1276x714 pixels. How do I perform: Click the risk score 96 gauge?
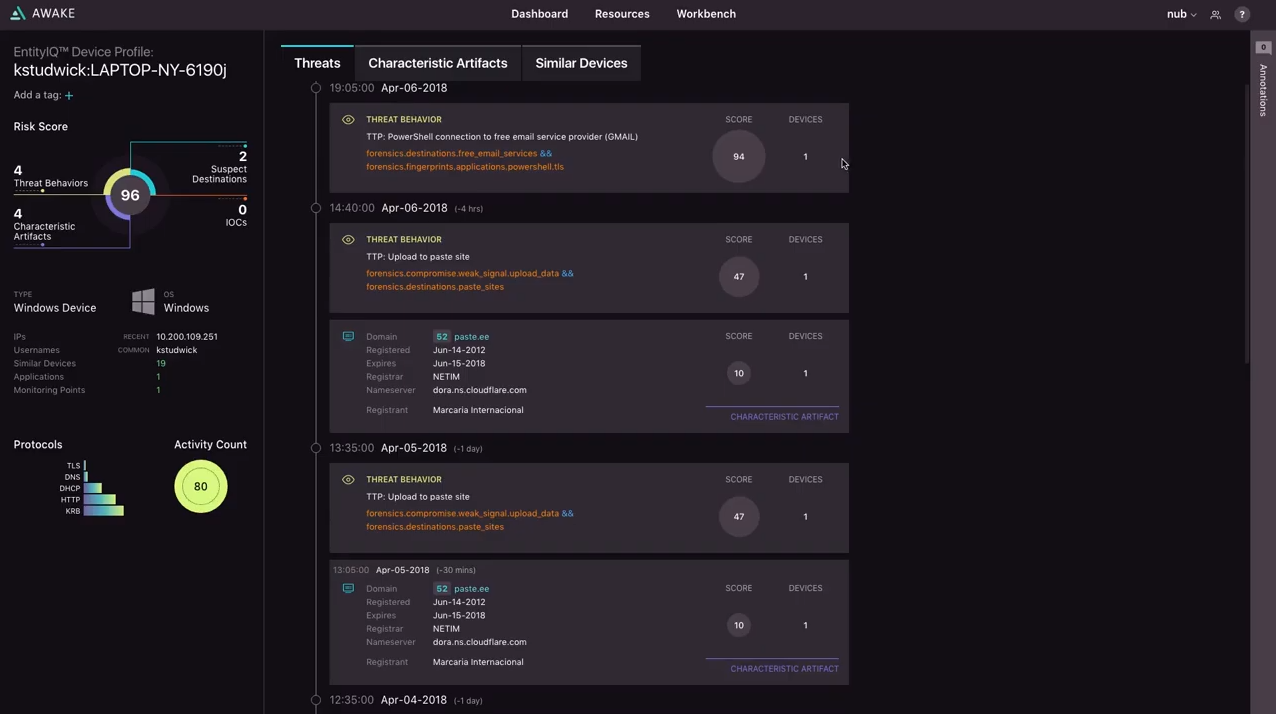tap(130, 195)
